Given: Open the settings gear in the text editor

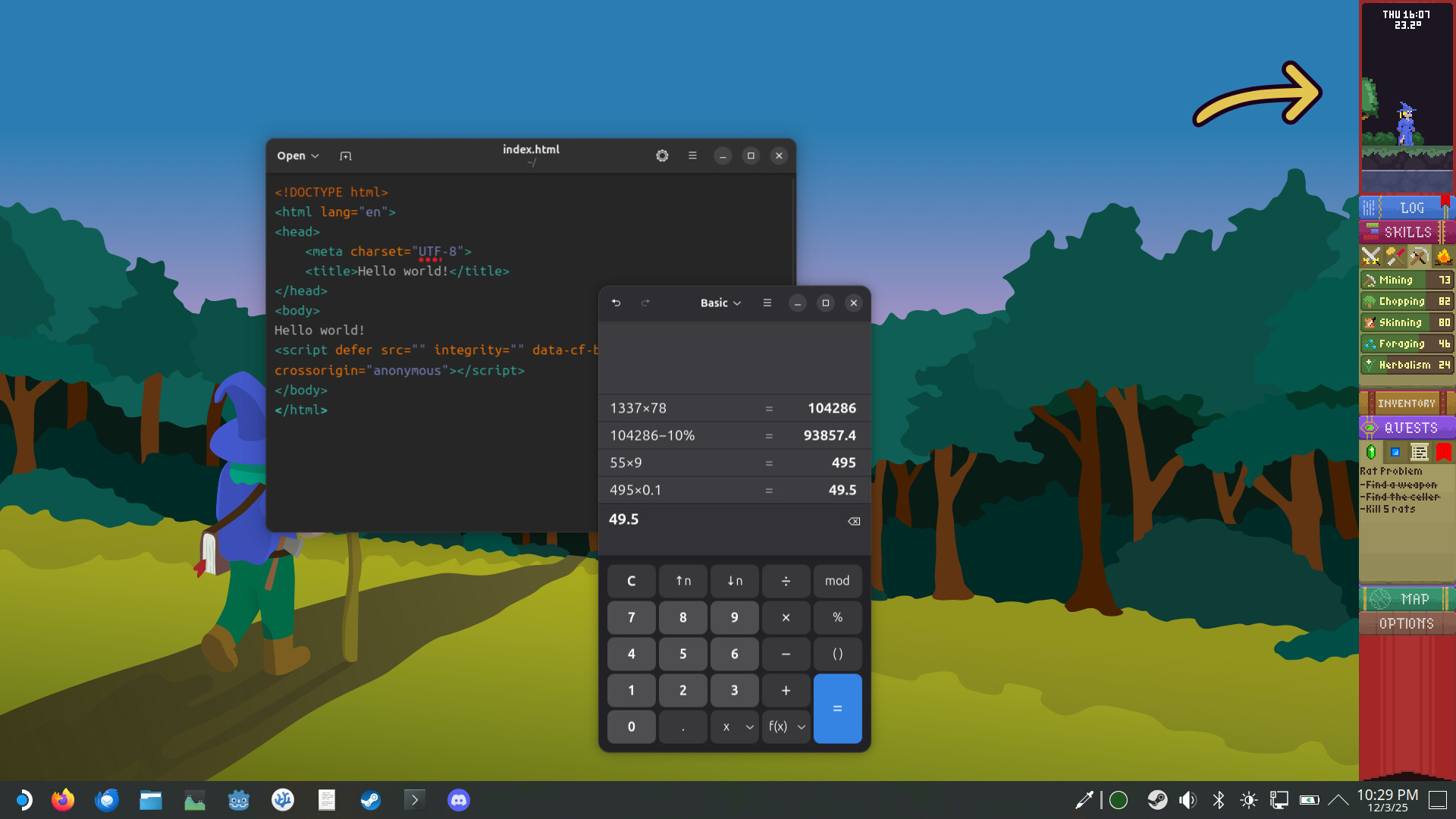Looking at the screenshot, I should pyautogui.click(x=662, y=155).
